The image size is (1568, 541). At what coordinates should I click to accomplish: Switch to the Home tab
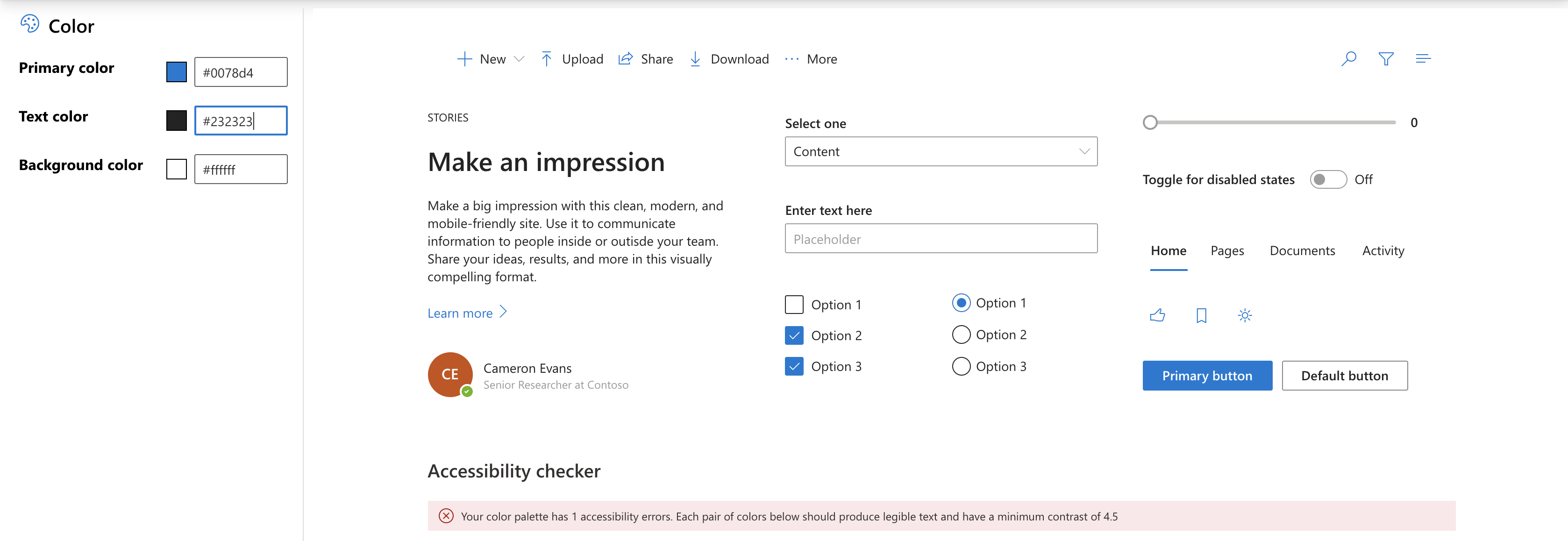point(1168,251)
